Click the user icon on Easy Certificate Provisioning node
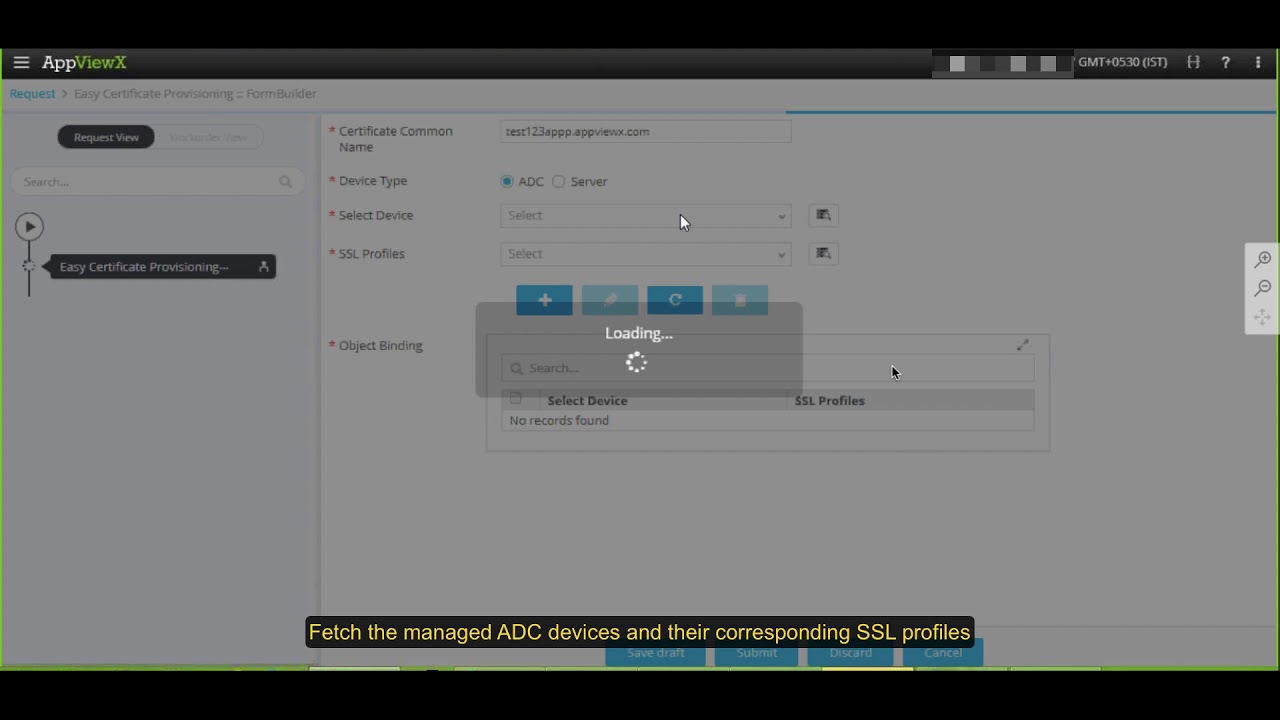The height and width of the screenshot is (720, 1280). tap(263, 267)
